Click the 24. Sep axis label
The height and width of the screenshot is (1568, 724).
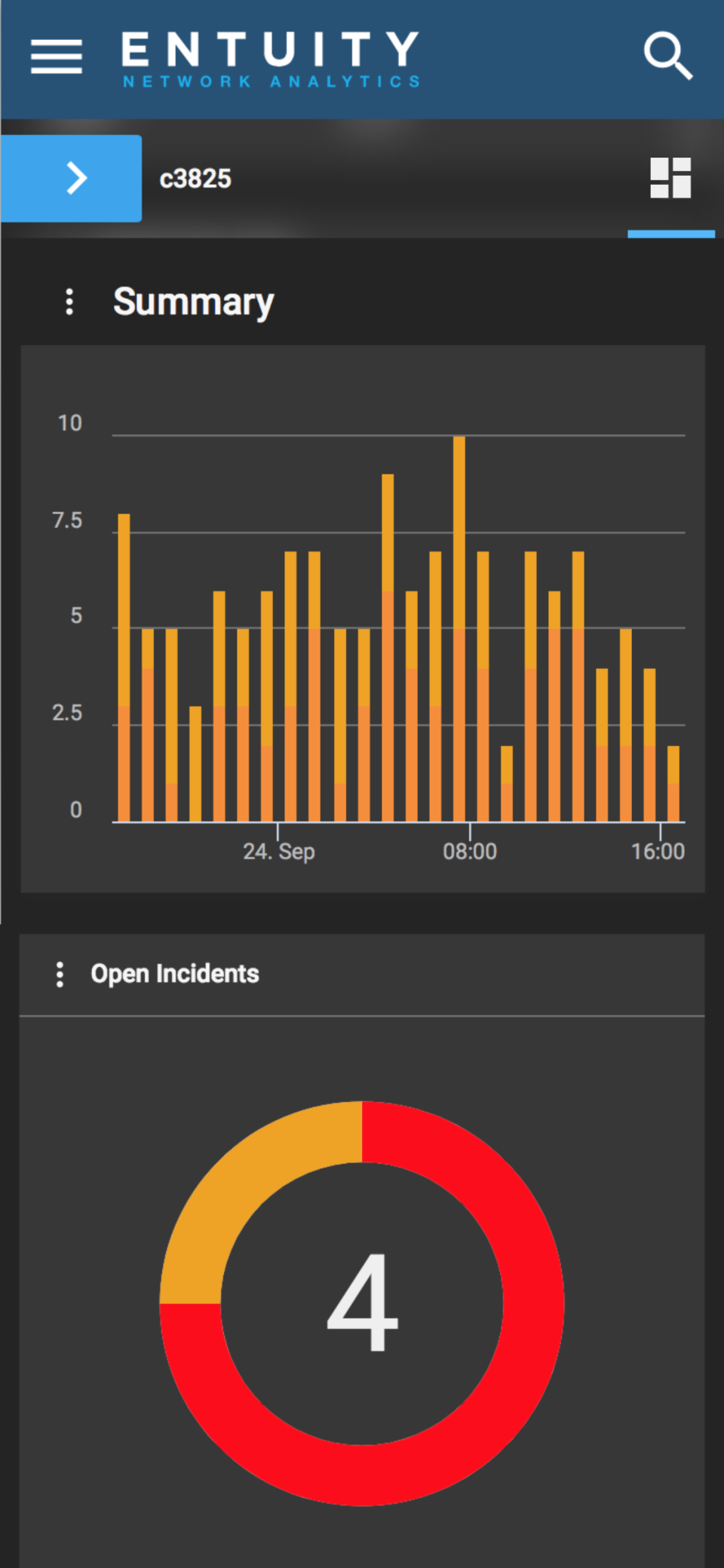tap(278, 852)
